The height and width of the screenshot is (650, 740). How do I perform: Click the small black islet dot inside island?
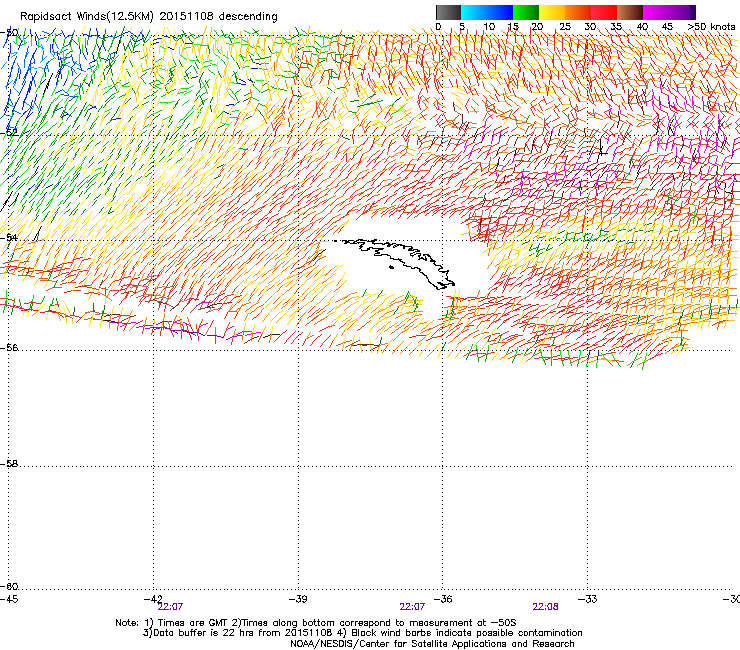point(391,268)
